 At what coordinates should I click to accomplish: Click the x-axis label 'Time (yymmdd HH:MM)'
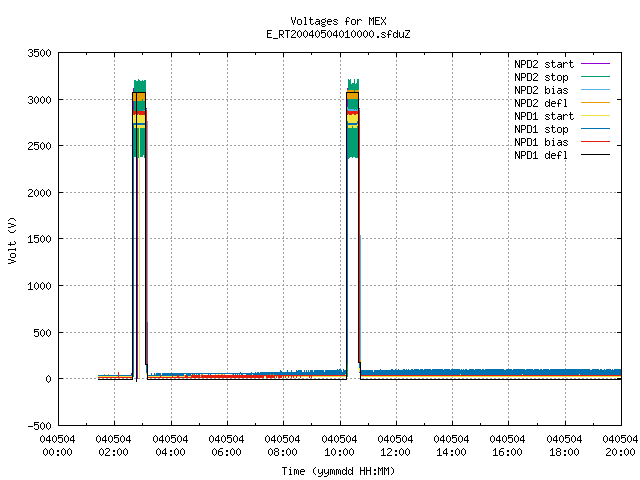(x=338, y=471)
